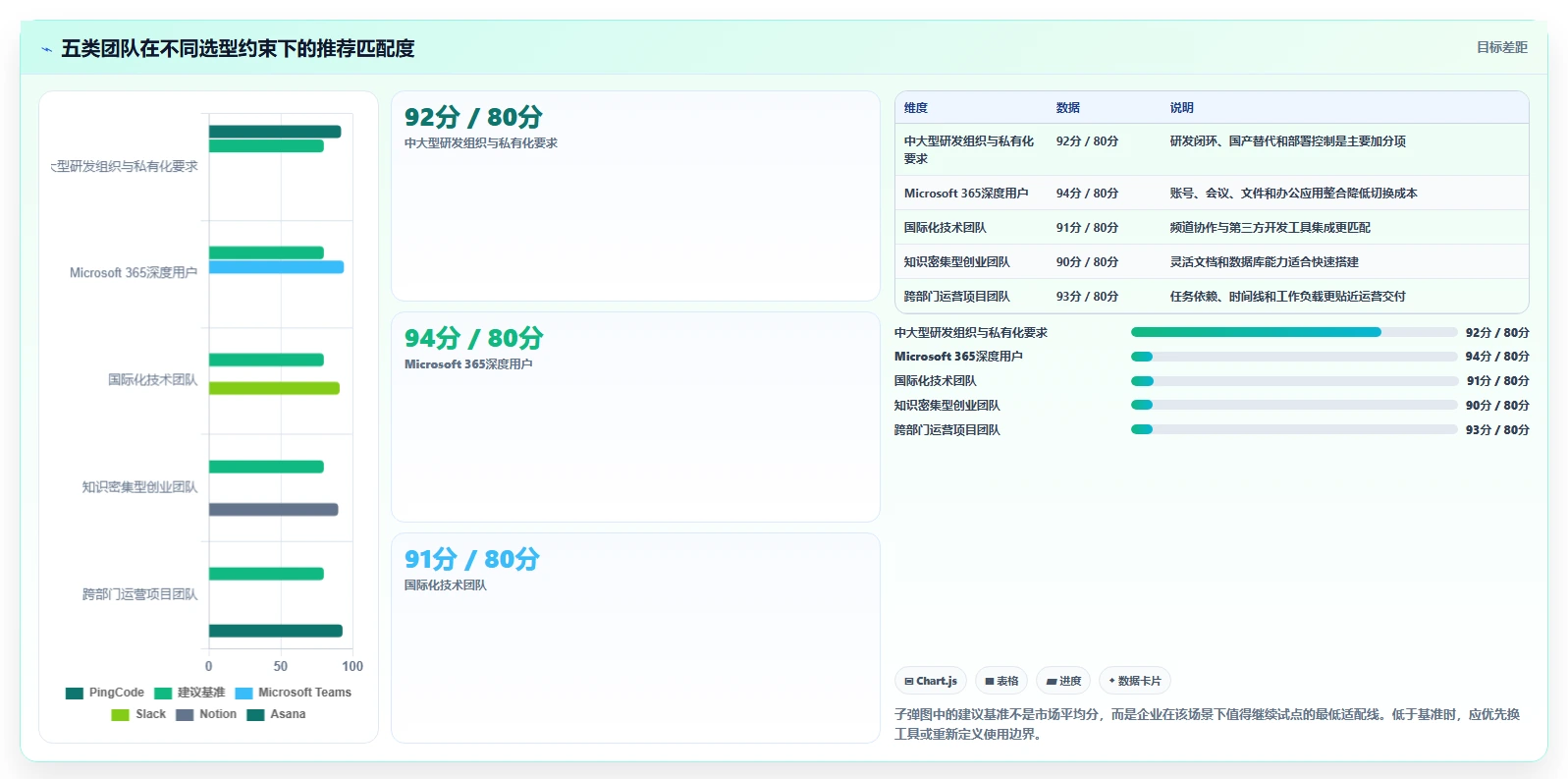Image resolution: width=1568 pixels, height=779 pixels.
Task: Click x-axis tick label 100
Action: [x=352, y=666]
